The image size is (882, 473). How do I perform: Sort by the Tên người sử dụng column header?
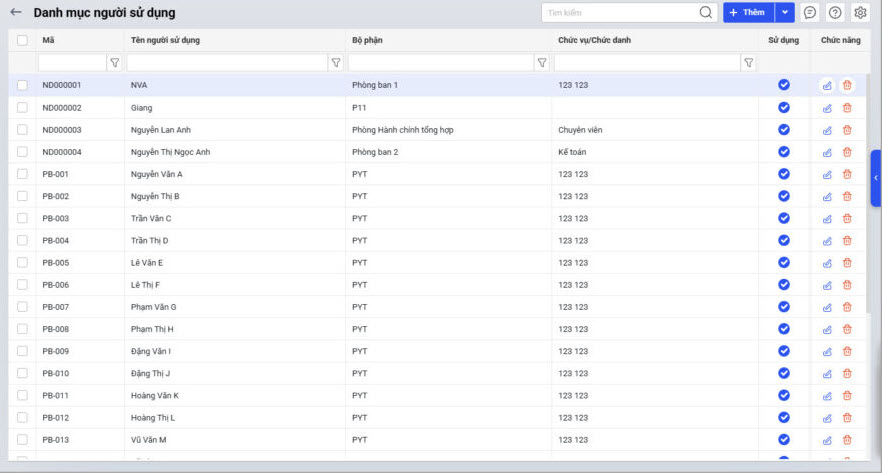(165, 40)
